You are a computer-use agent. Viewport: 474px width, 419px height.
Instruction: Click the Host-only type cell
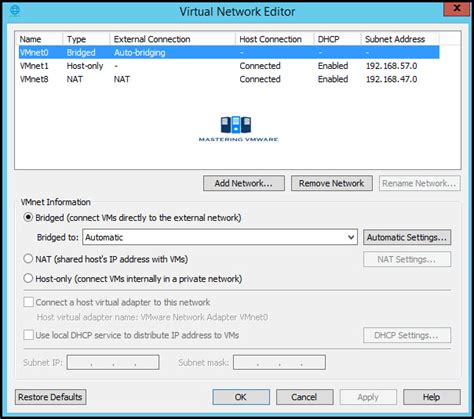(85, 66)
